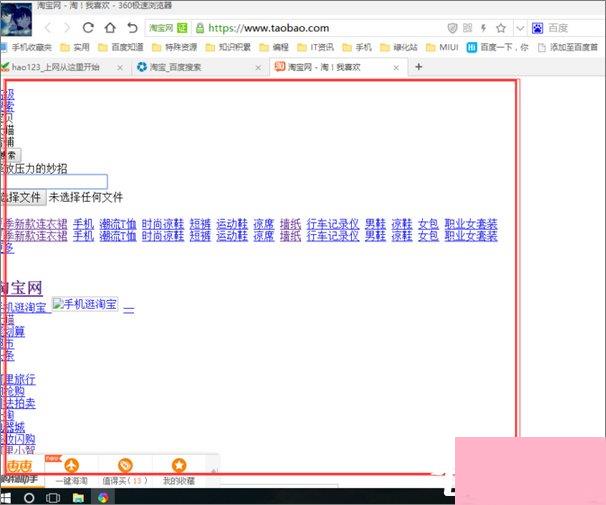Open the 短裤 link in the lower row
The height and width of the screenshot is (505, 606).
(x=200, y=236)
